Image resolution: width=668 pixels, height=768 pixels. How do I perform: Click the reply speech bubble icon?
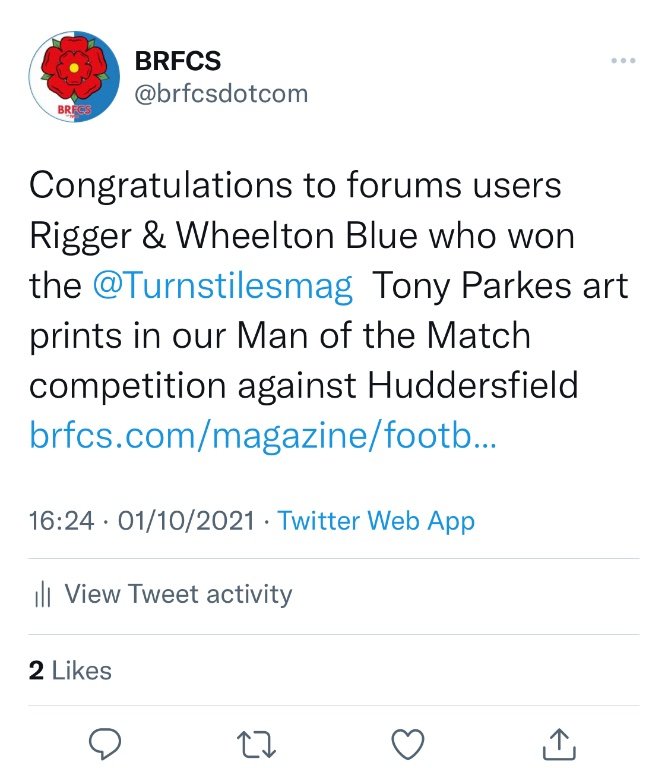(x=104, y=742)
